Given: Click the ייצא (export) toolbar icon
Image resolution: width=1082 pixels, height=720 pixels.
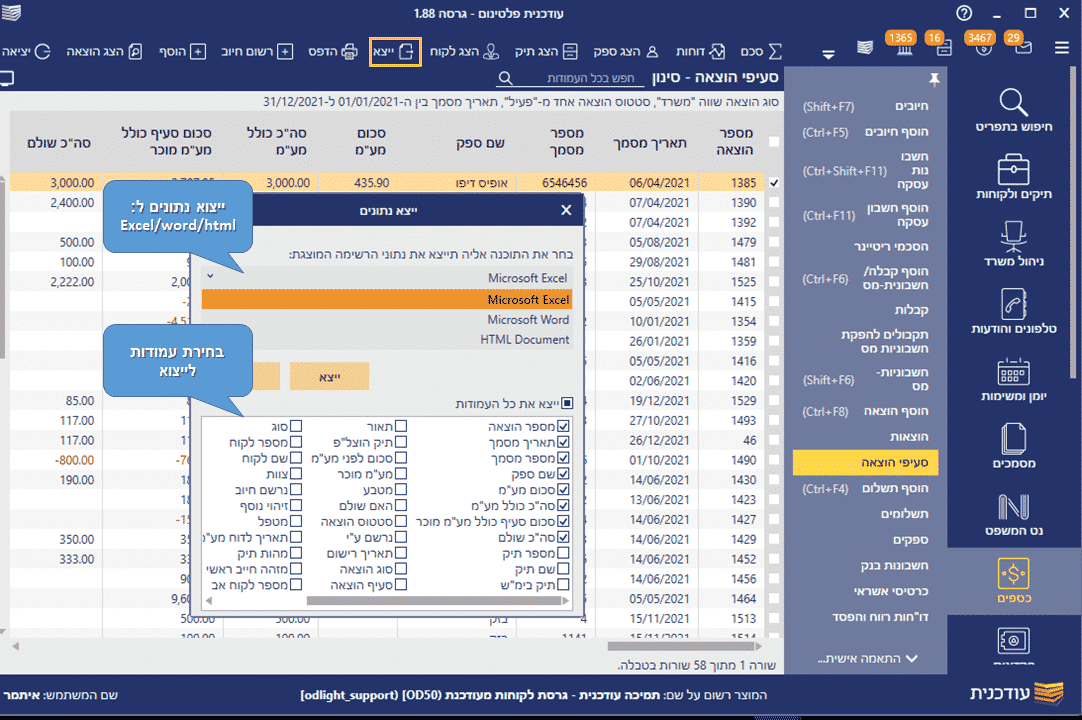Looking at the screenshot, I should 395,52.
